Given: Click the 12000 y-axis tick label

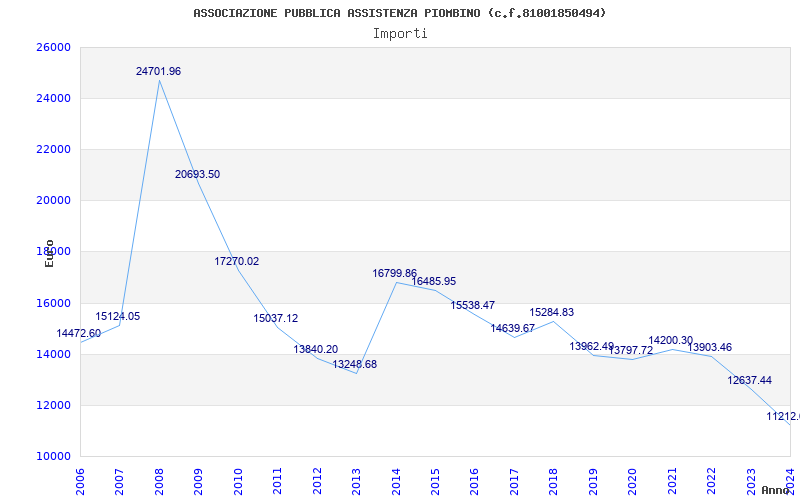Looking at the screenshot, I should pos(53,405).
